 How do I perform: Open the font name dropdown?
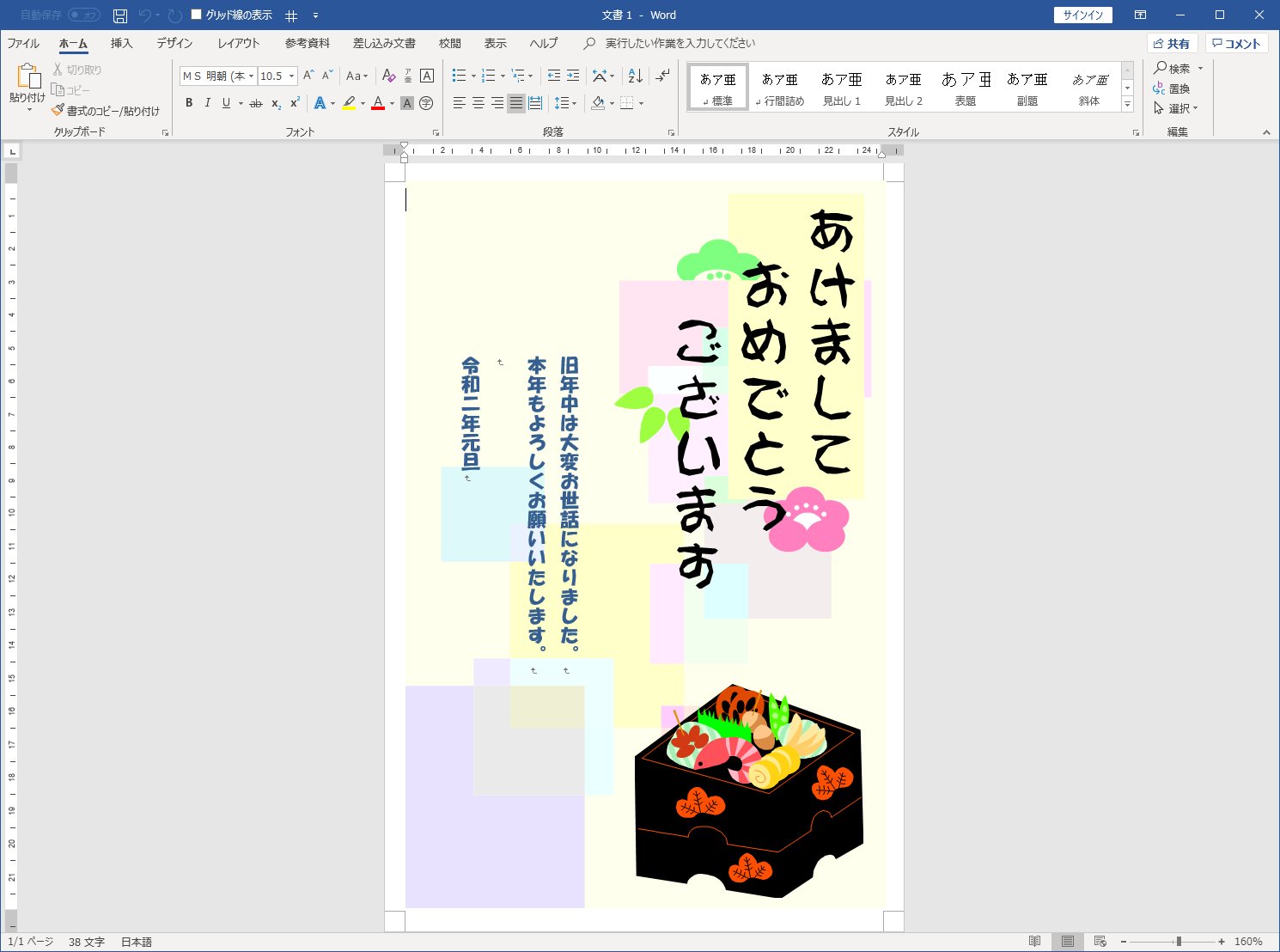pyautogui.click(x=249, y=76)
